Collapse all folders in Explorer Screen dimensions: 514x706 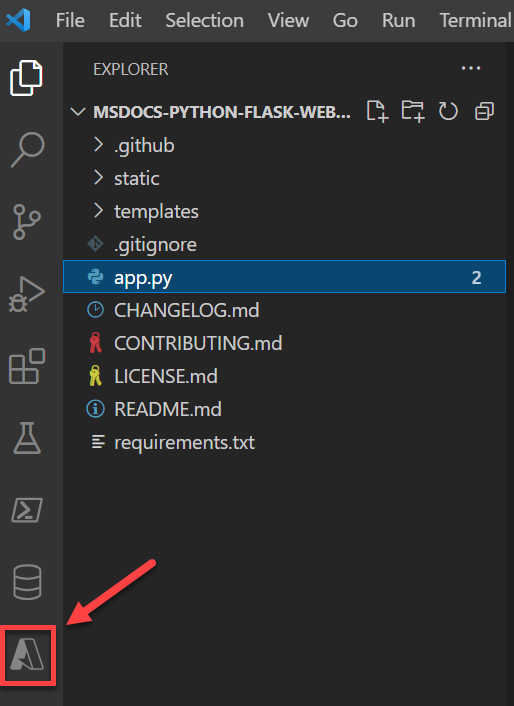[484, 111]
